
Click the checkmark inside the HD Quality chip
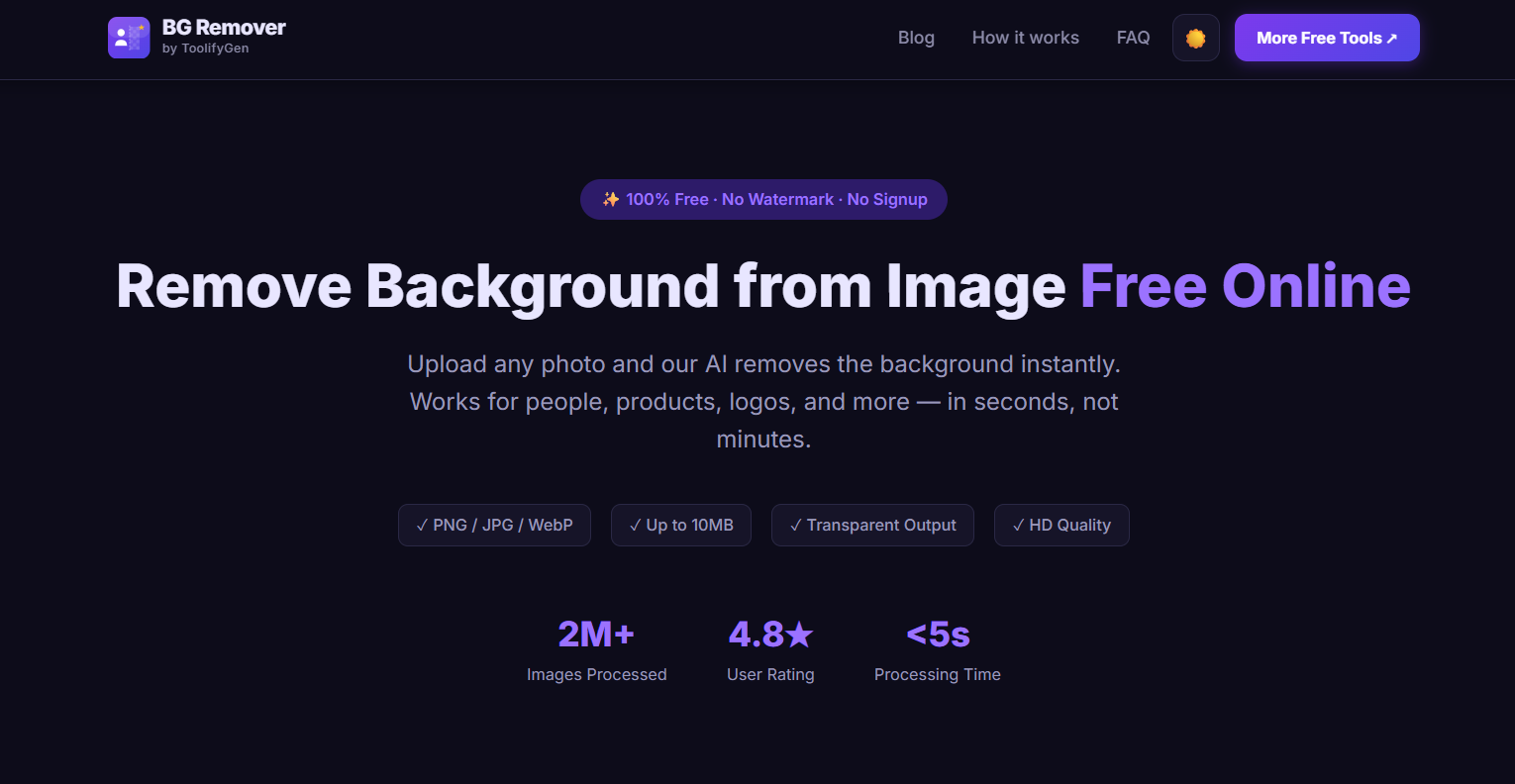click(1019, 525)
